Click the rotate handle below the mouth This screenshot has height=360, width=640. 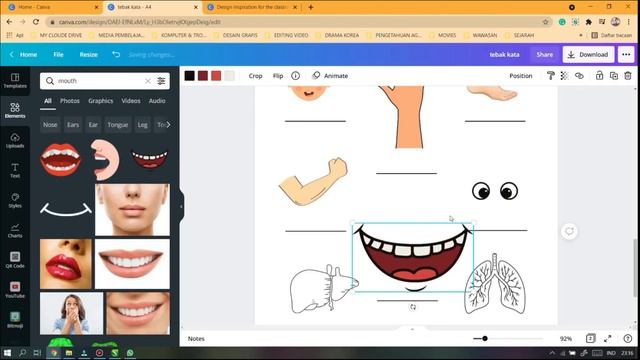413,307
